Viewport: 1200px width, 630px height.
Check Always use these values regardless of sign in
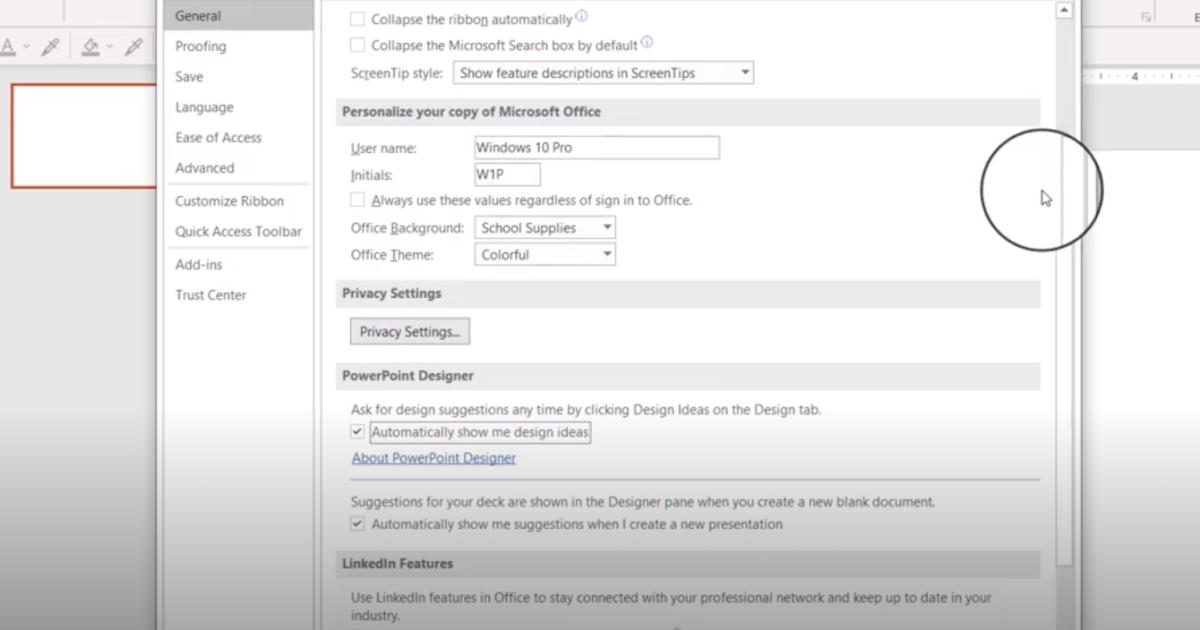[357, 200]
